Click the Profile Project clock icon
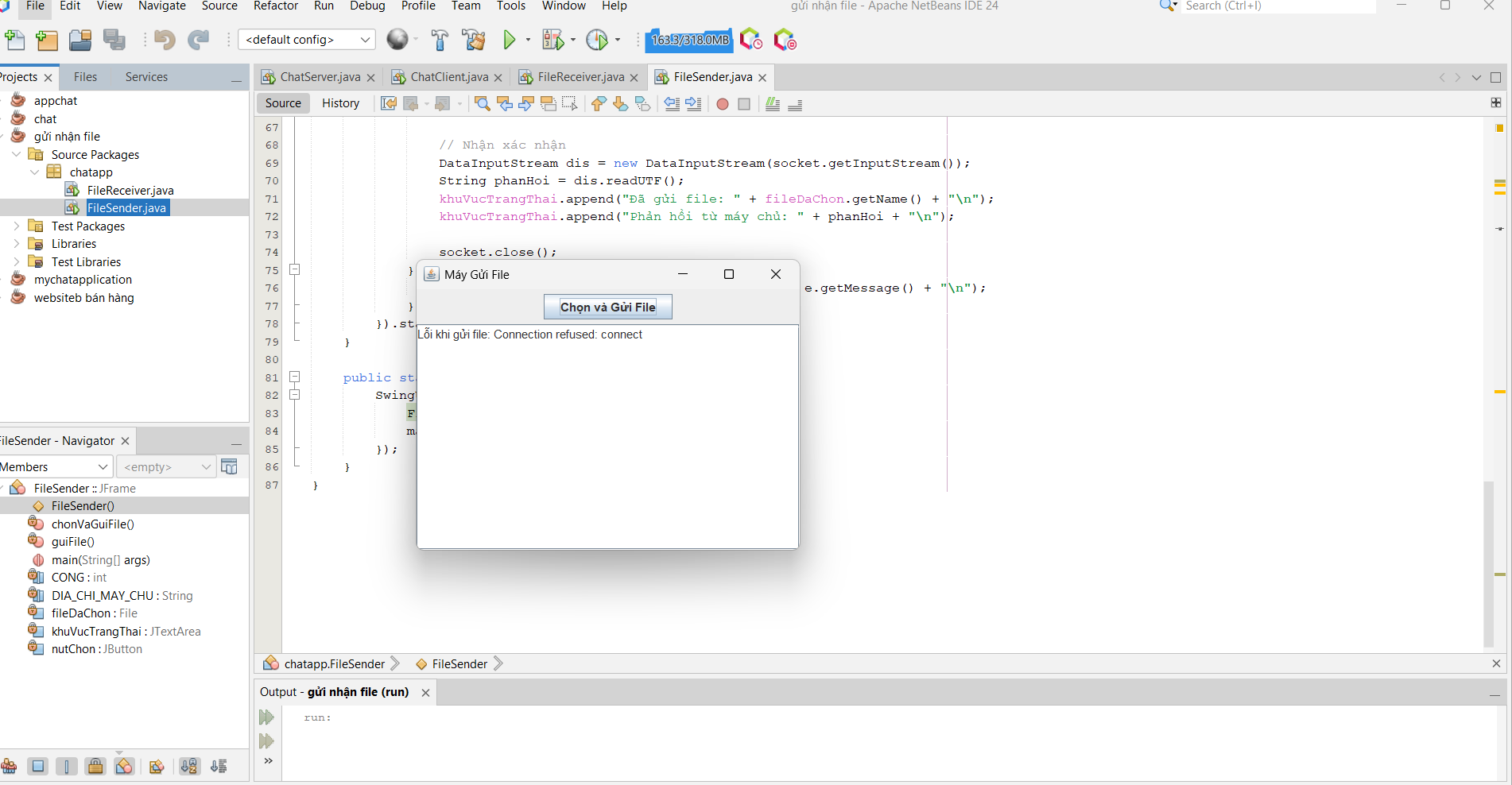This screenshot has height=785, width=1512. (x=596, y=40)
